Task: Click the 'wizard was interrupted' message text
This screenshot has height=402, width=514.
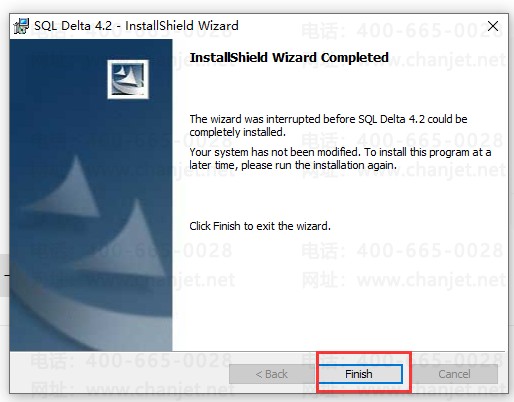Action: [x=328, y=126]
